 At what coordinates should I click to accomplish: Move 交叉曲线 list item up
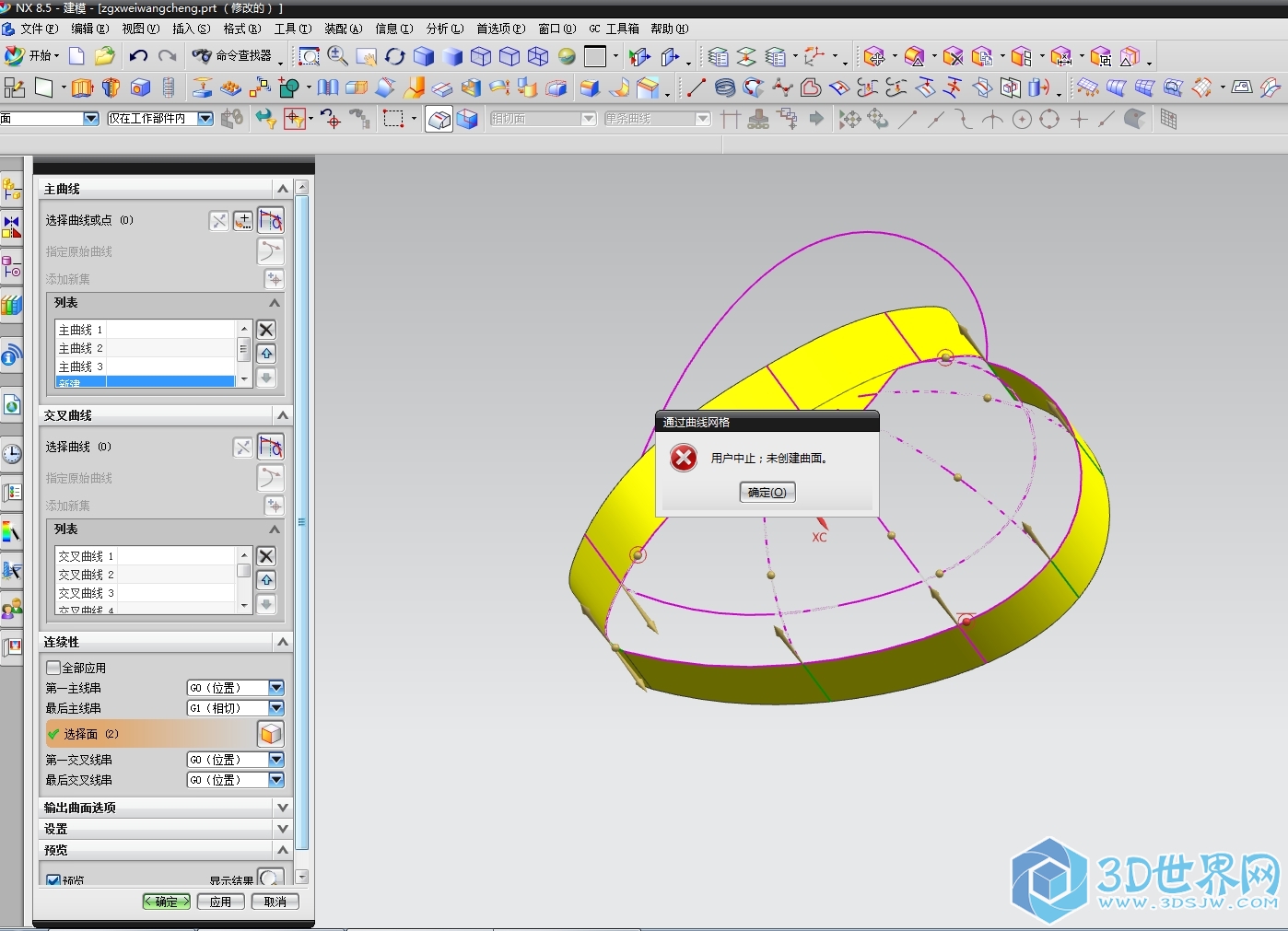point(266,580)
